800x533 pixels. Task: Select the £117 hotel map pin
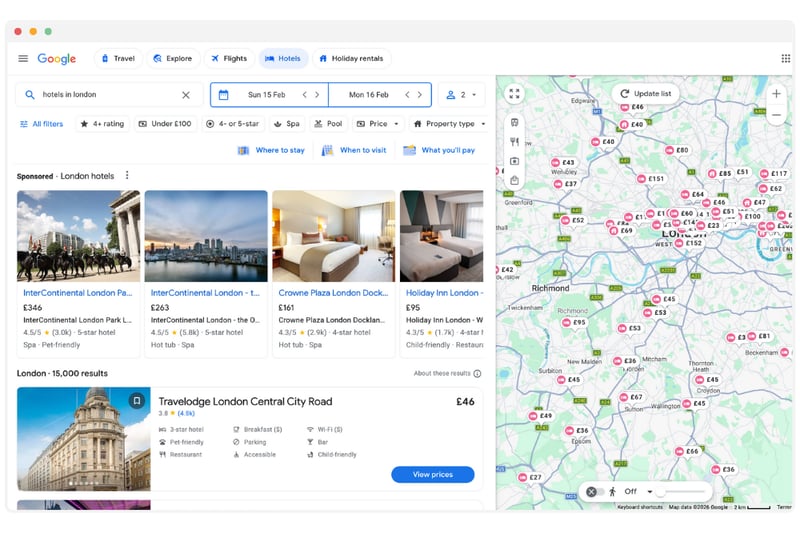point(773,174)
